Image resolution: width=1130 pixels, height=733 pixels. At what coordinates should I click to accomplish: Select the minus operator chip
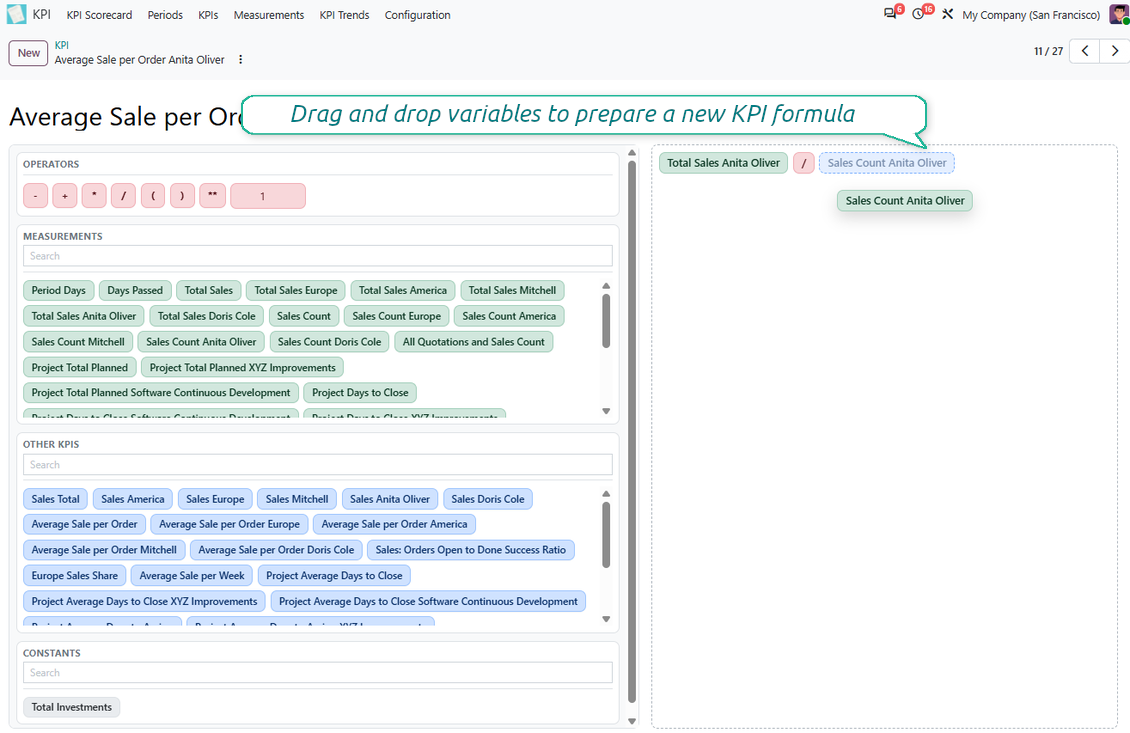pyautogui.click(x=35, y=196)
